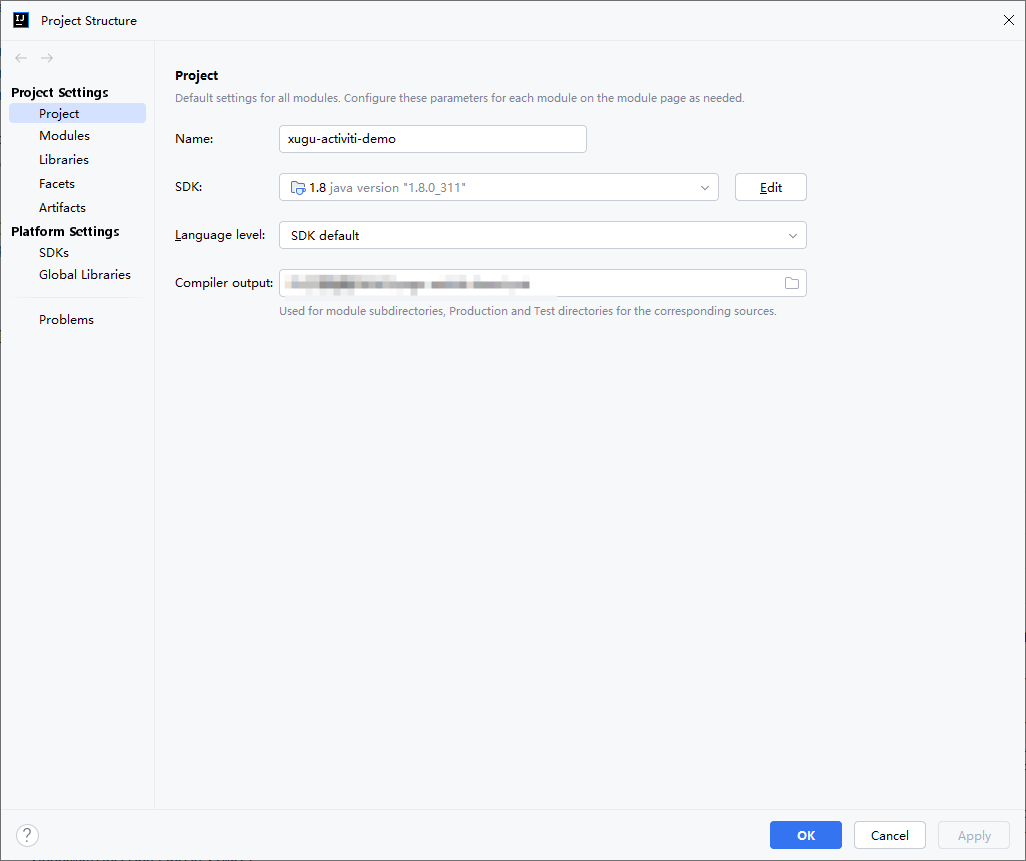1026x861 pixels.
Task: Click the IntelliJ logo in title bar
Action: pos(21,20)
